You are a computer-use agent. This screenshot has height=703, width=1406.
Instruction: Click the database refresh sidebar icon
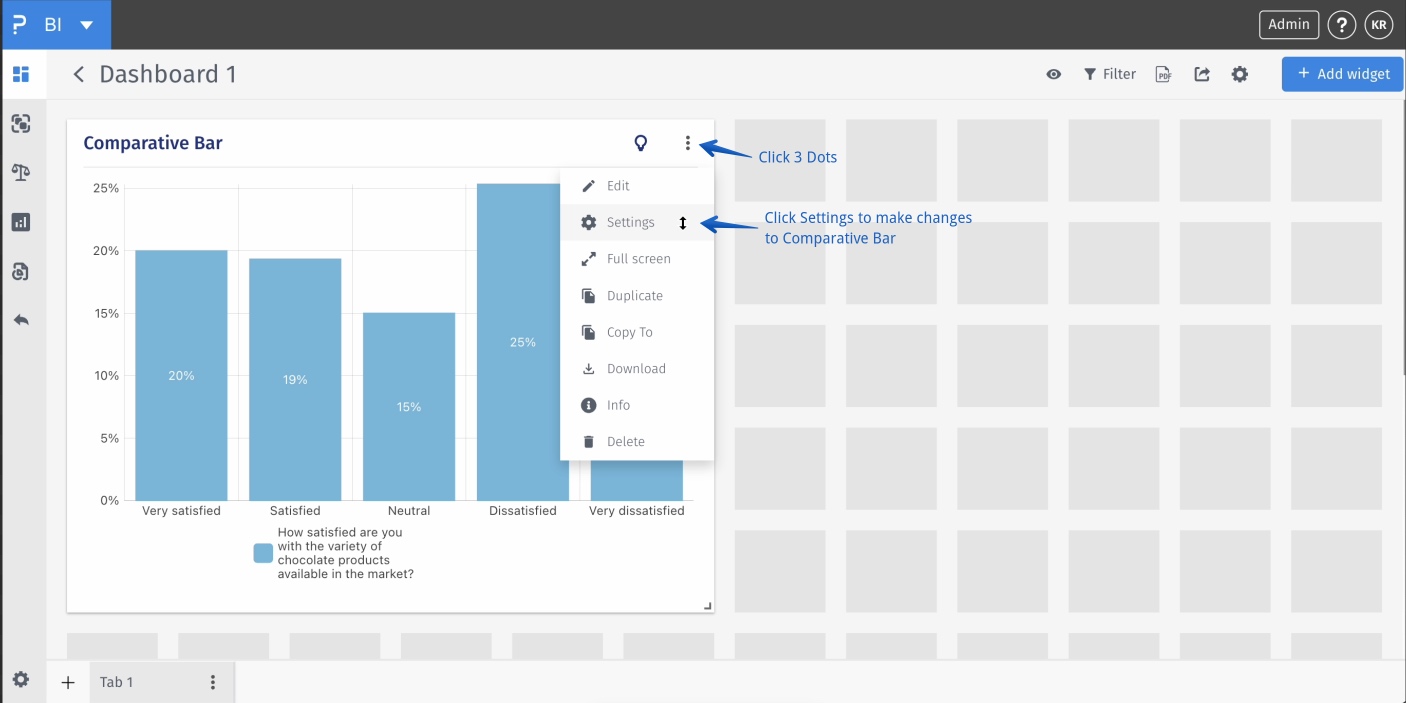pos(21,271)
